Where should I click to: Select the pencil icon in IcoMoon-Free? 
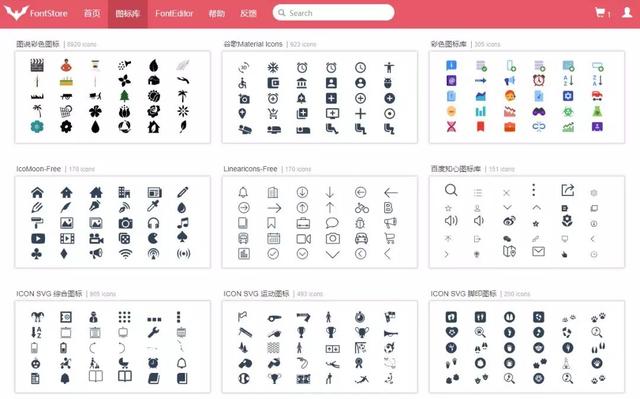click(x=182, y=192)
